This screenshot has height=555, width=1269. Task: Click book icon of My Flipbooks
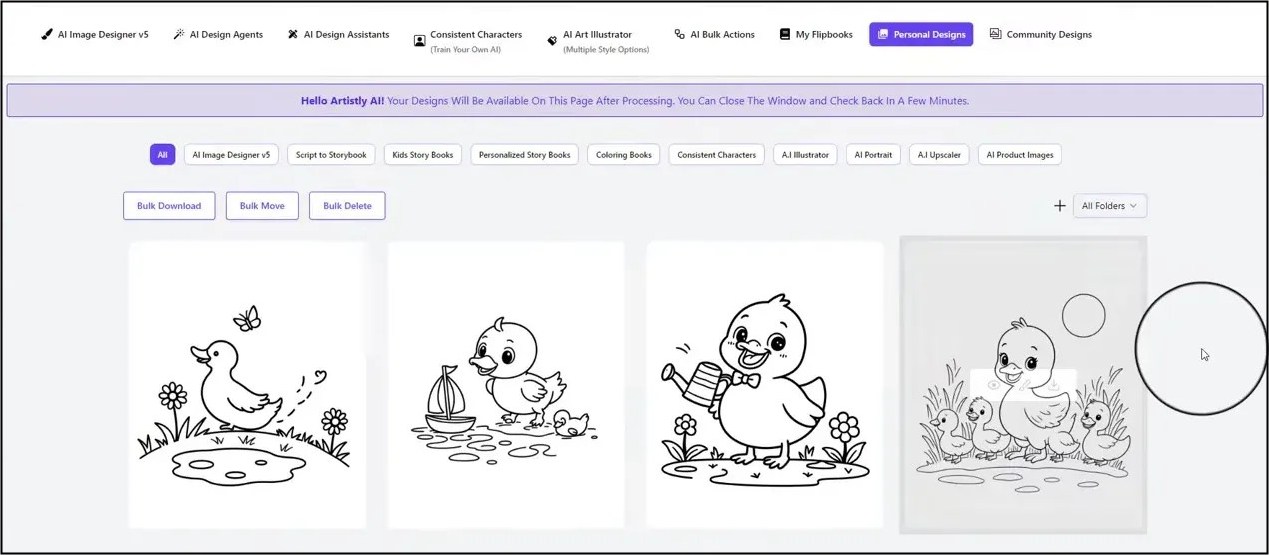tap(785, 34)
